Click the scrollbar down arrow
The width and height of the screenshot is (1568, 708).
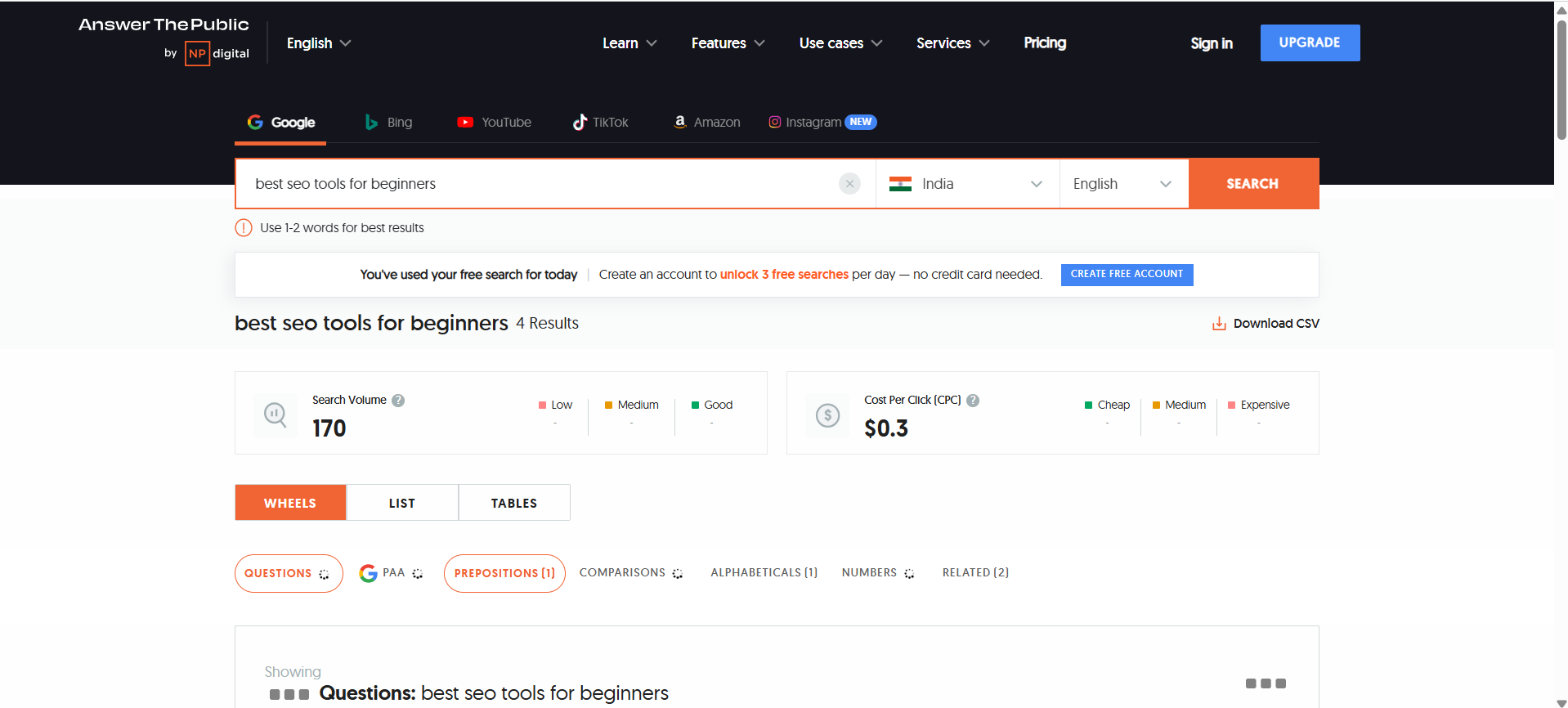point(1561,702)
